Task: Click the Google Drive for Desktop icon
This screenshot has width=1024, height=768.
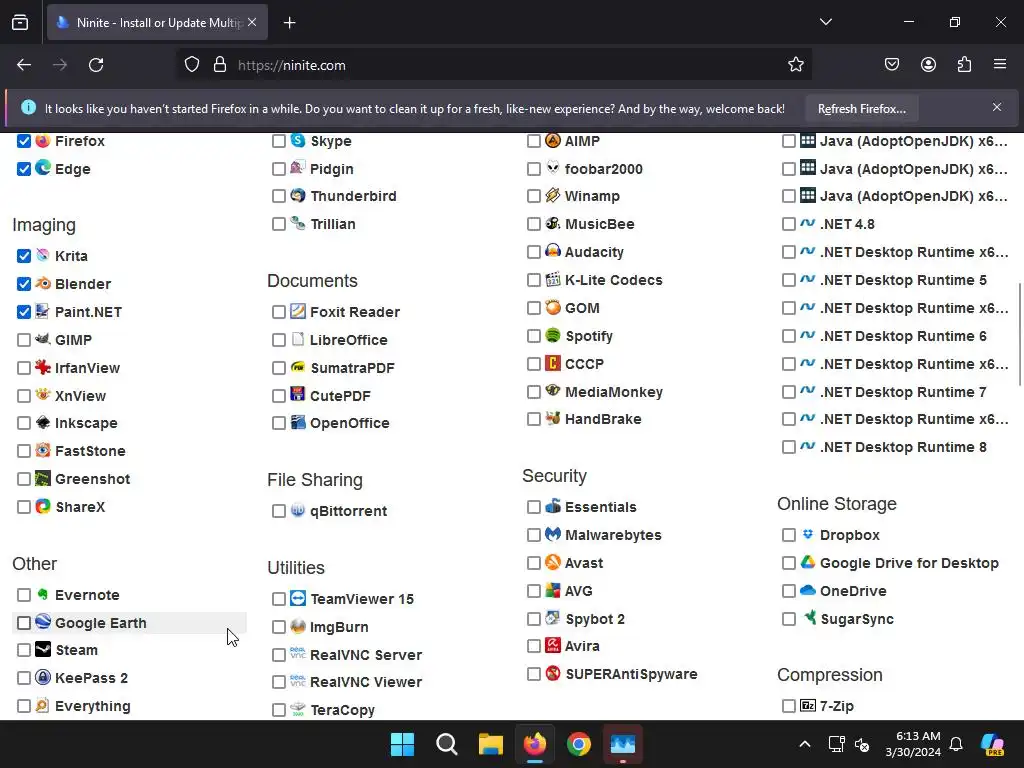Action: (808, 562)
